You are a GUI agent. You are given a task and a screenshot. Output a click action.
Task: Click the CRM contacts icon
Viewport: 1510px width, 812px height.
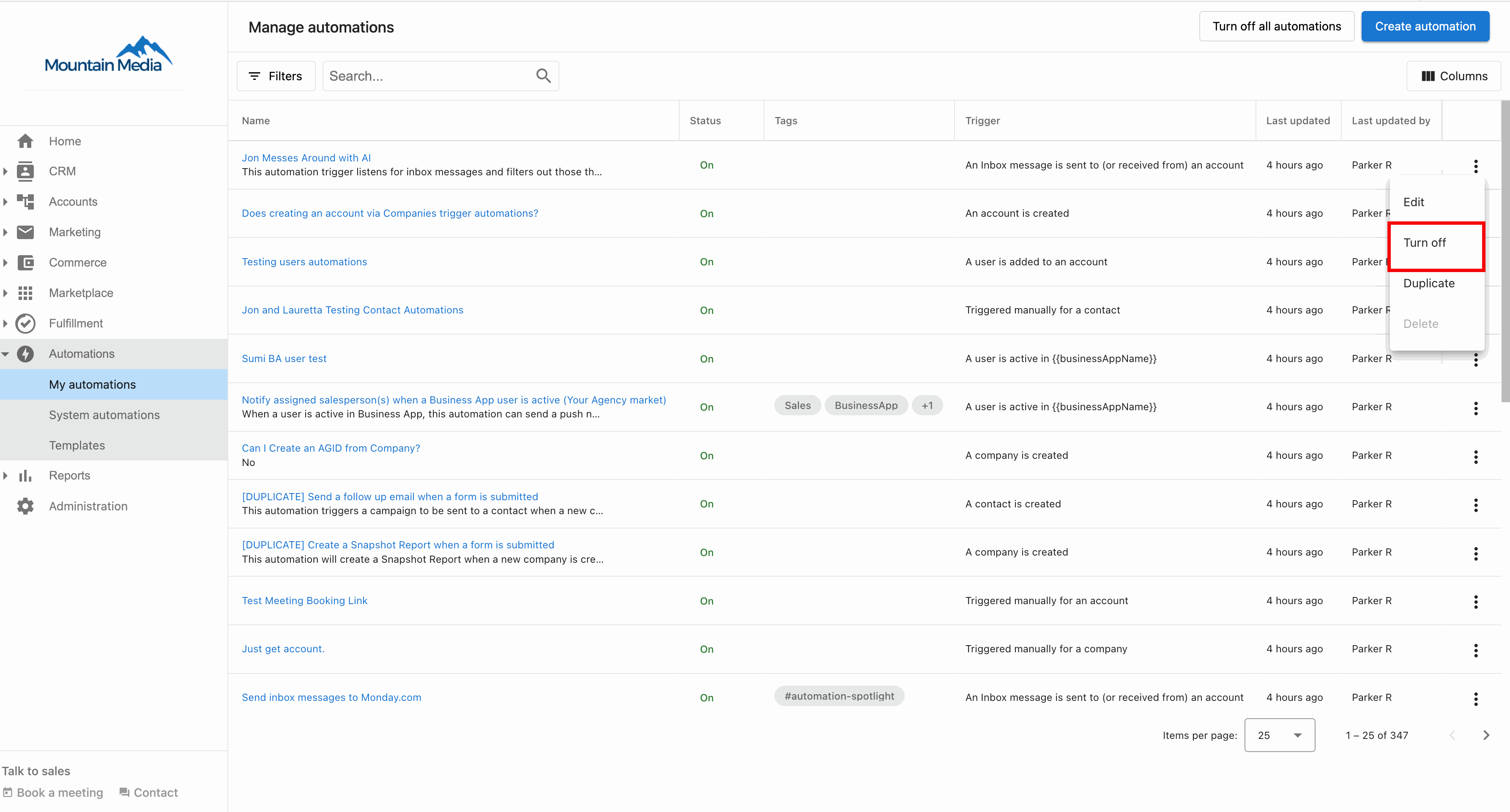click(25, 171)
